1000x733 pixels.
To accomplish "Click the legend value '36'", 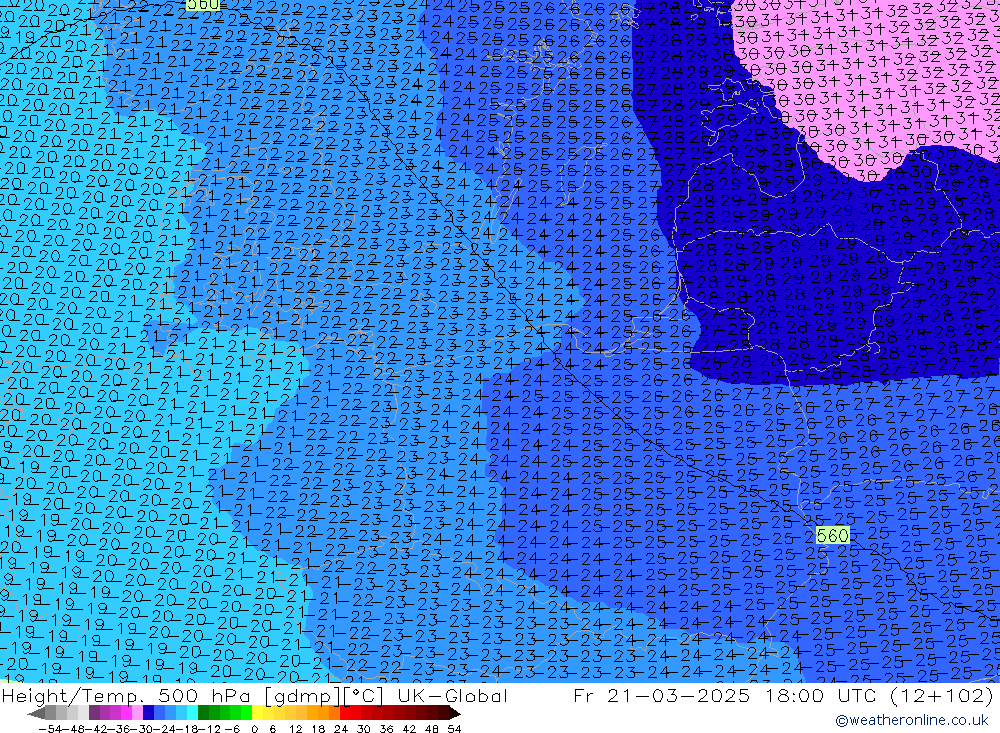I will point(386,729).
